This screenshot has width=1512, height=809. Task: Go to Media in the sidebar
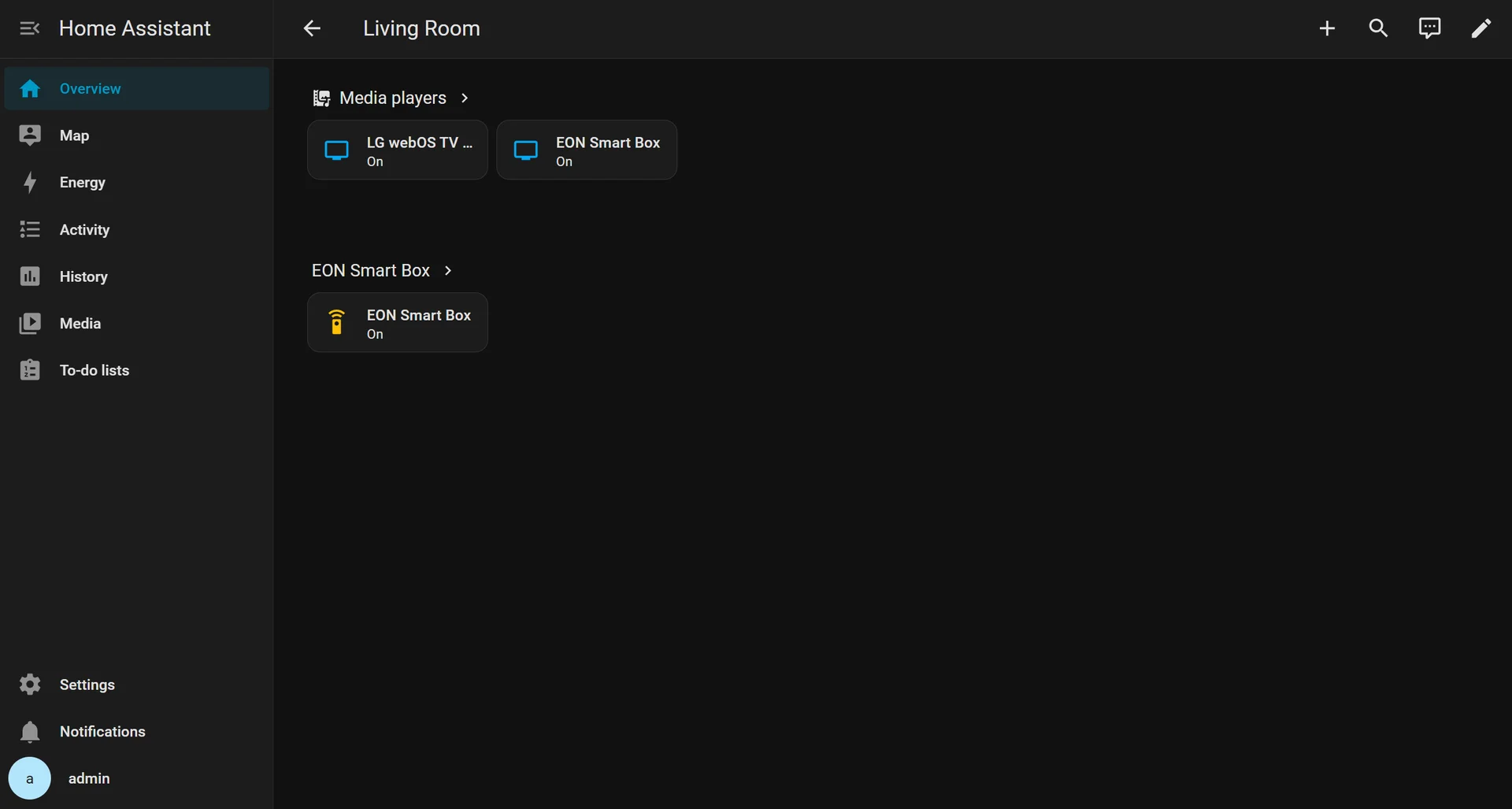point(137,324)
